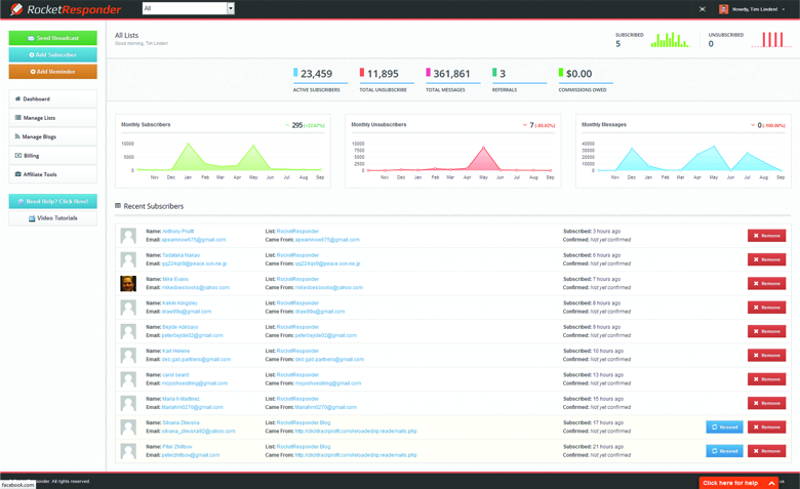Screen dimensions: 800x489
Task: Open Manage Blogs in the sidebar
Action: point(53,136)
